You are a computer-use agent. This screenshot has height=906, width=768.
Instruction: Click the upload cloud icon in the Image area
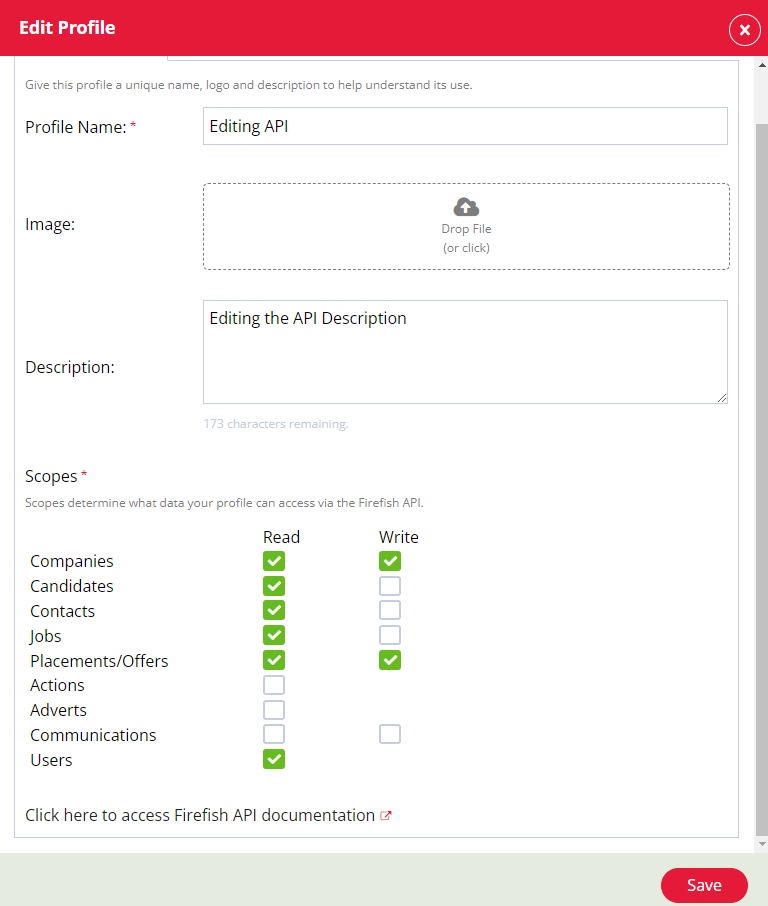pyautogui.click(x=466, y=207)
